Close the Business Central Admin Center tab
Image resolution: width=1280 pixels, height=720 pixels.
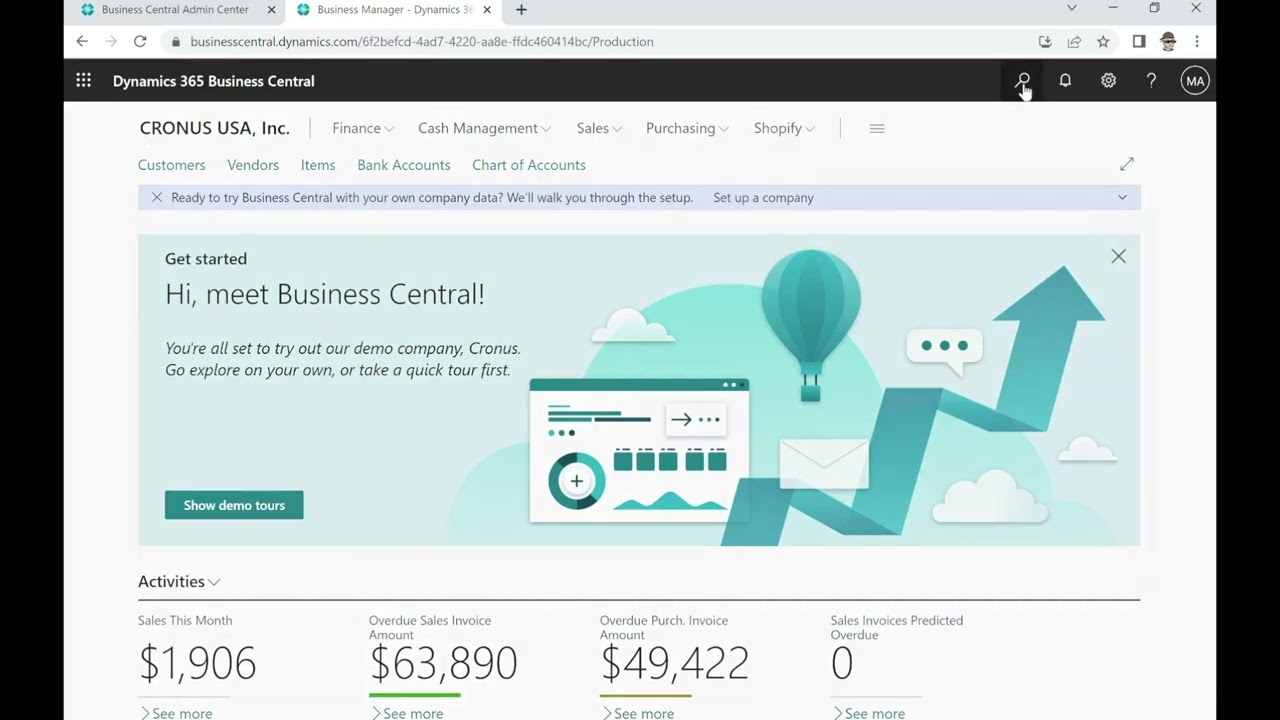tap(271, 10)
